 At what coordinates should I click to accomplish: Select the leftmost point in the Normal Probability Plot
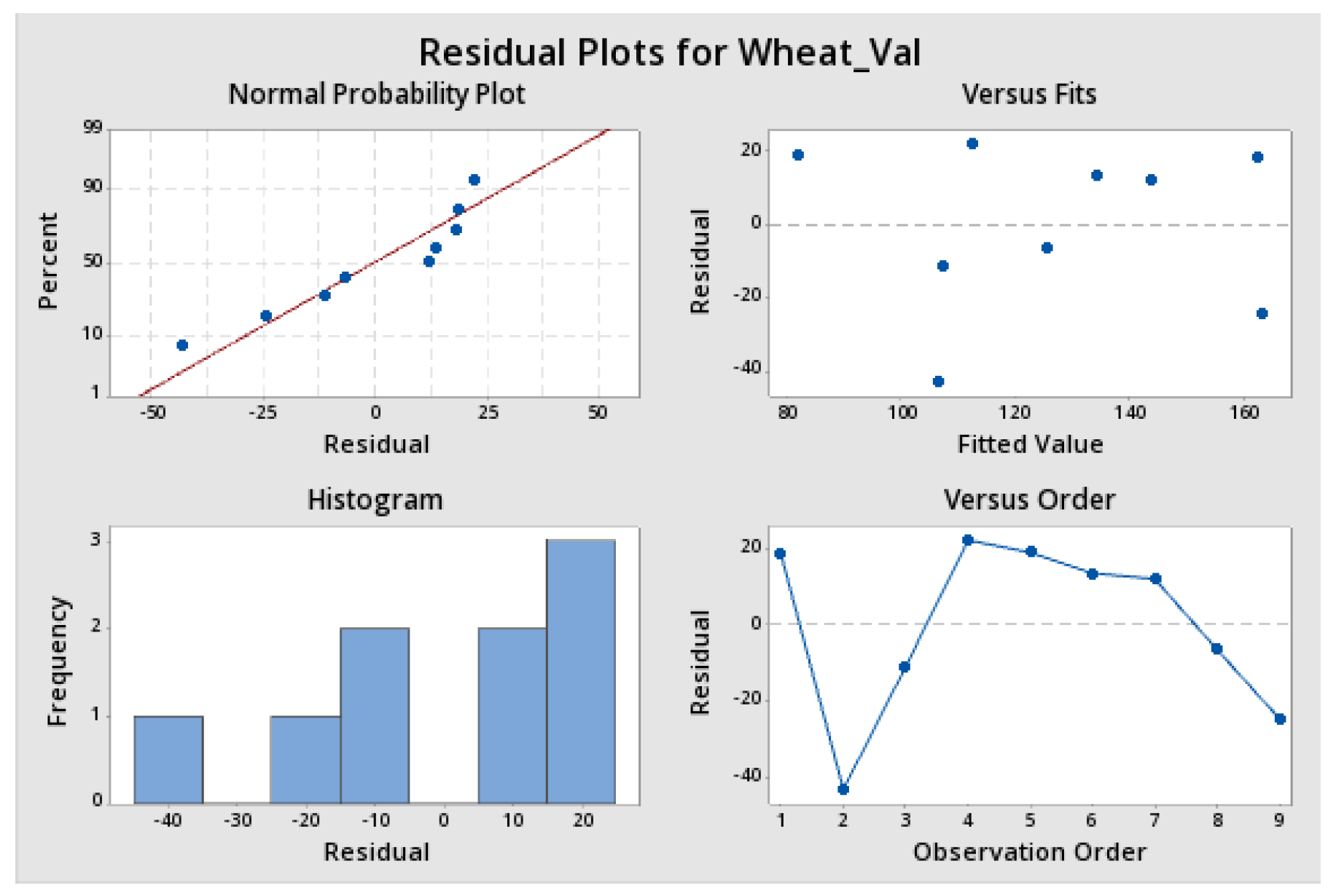coord(182,345)
